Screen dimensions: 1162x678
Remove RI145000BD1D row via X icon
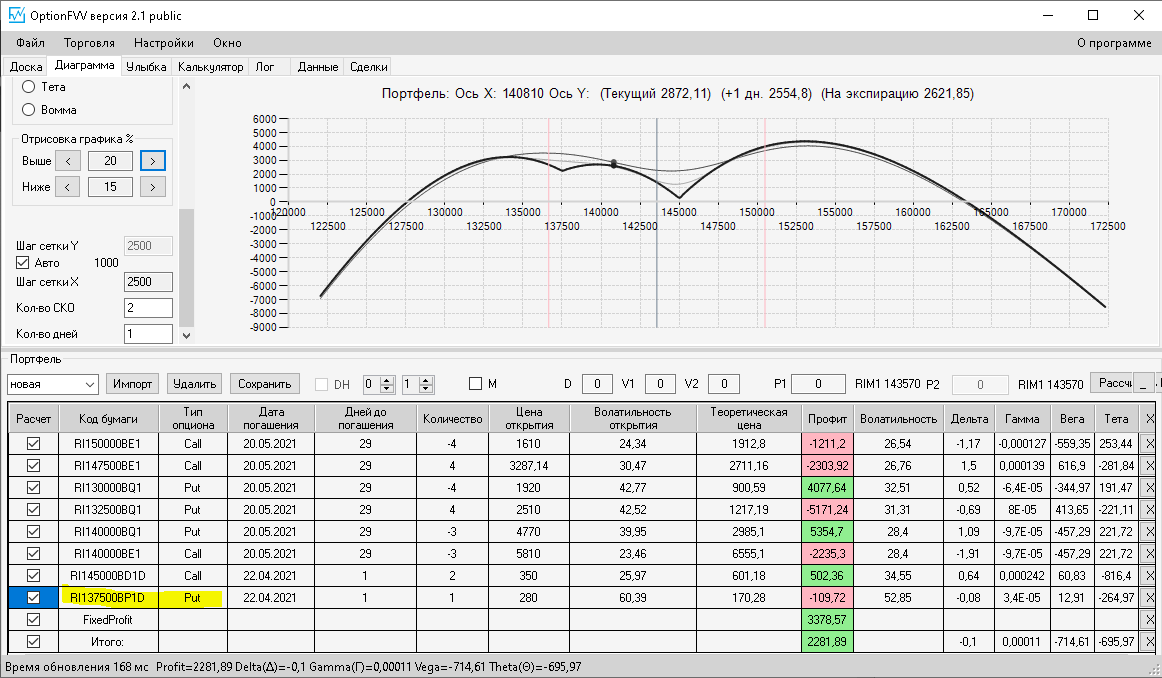click(x=1149, y=576)
